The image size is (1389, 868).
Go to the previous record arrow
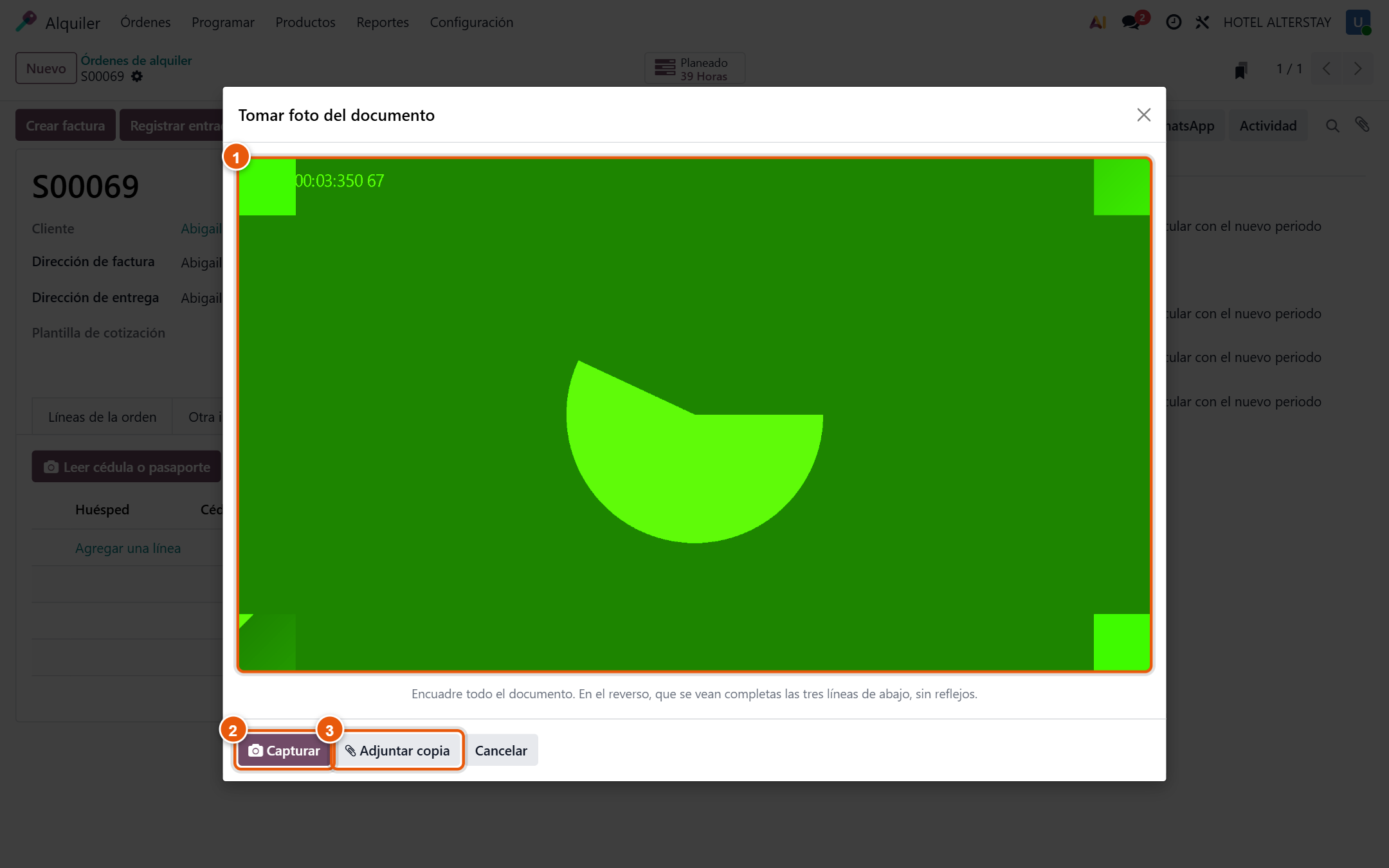click(1327, 69)
